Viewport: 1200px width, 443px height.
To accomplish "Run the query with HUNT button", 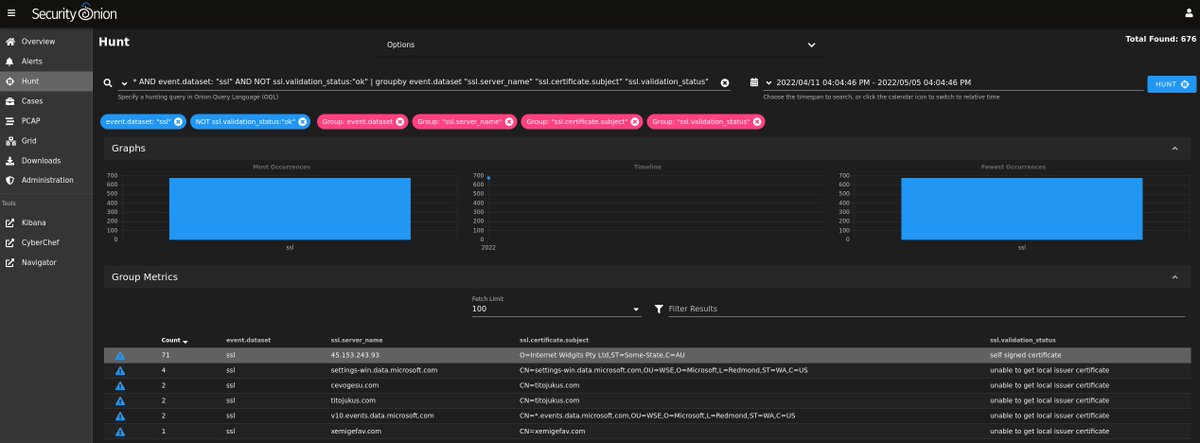I will coord(1172,84).
